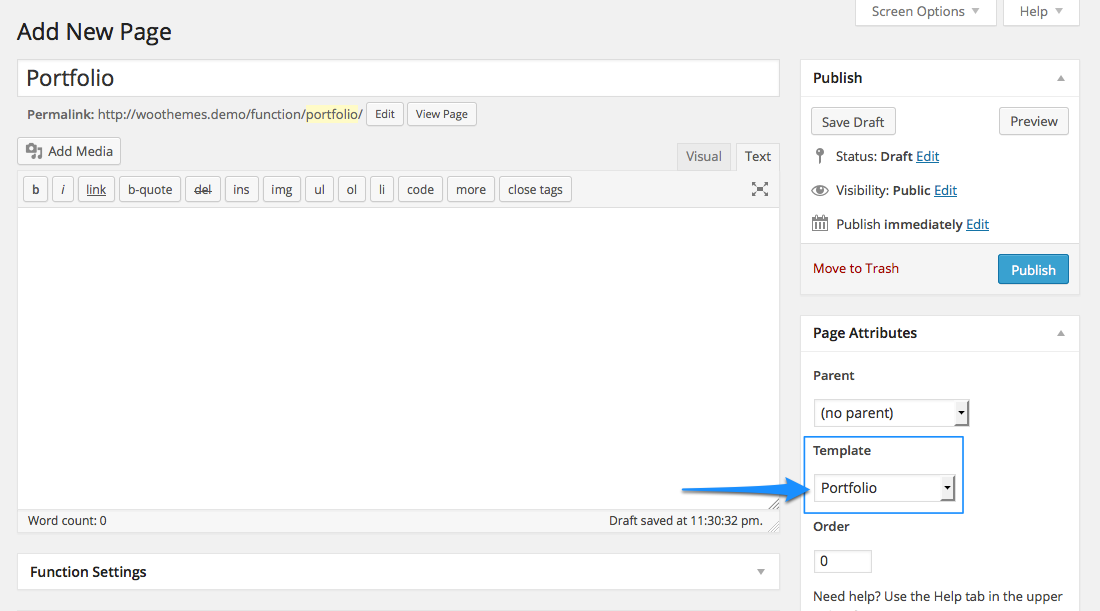Switch to the Visual editor tab

pyautogui.click(x=703, y=156)
